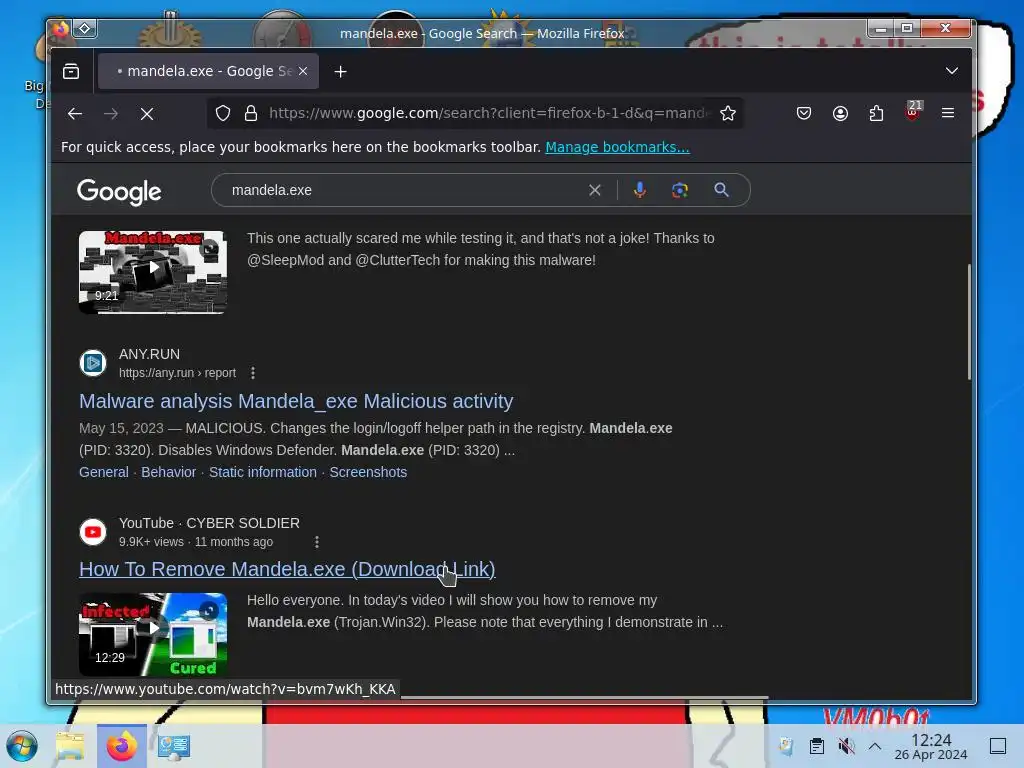This screenshot has height=768, width=1024.
Task: Open the Behavior sitelink
Action: pyautogui.click(x=168, y=472)
